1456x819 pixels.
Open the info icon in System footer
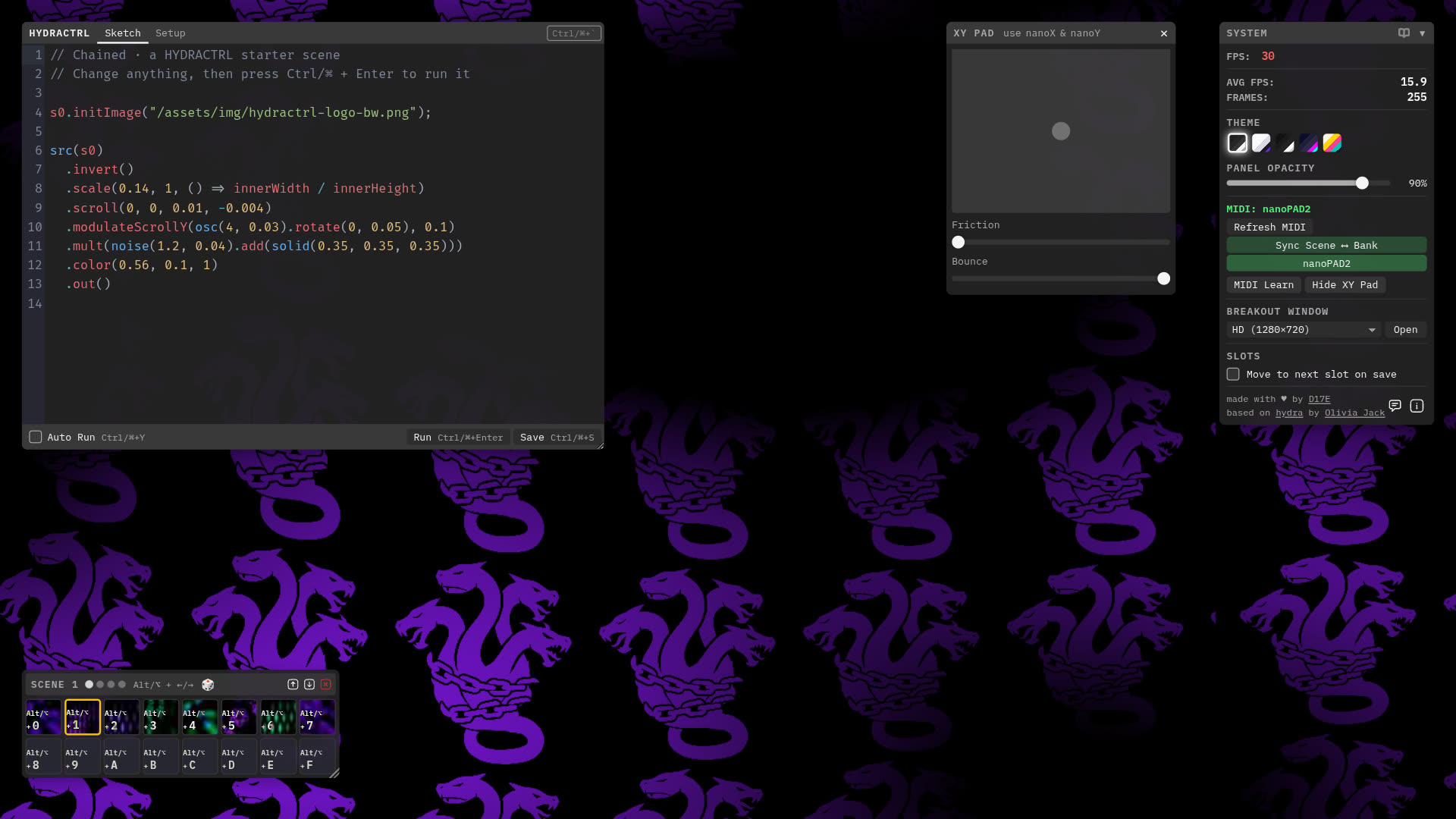[1417, 406]
